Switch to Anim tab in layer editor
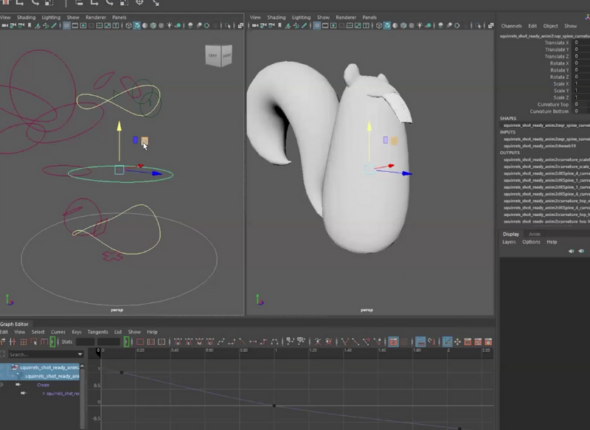 tap(535, 234)
